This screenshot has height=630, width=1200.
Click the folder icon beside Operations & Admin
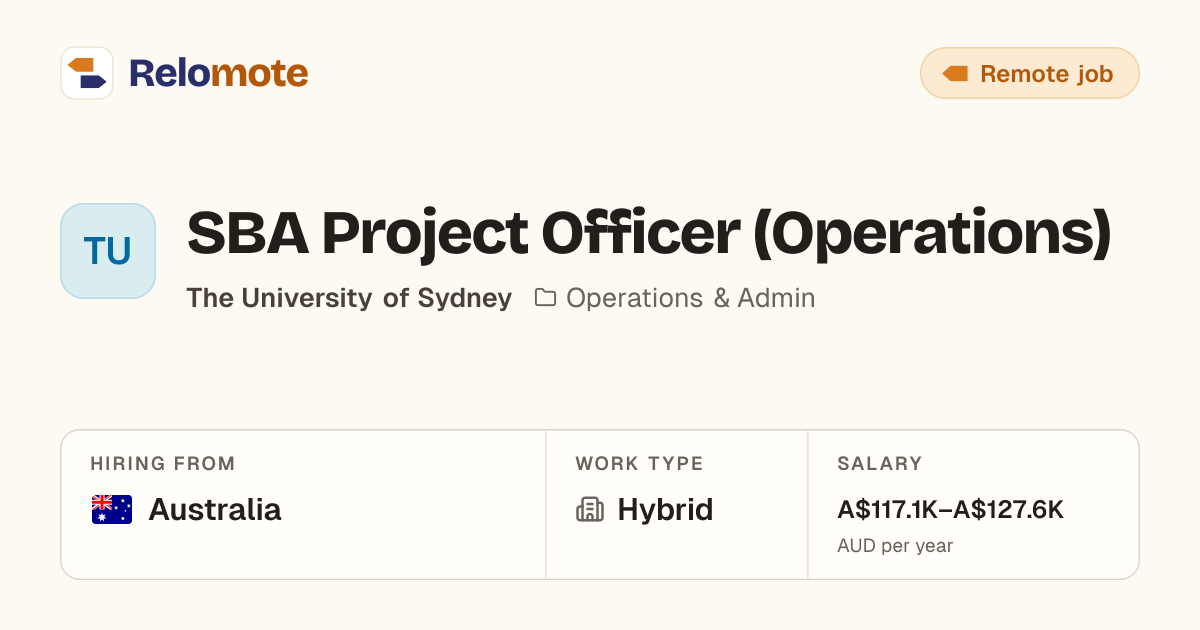pyautogui.click(x=545, y=298)
